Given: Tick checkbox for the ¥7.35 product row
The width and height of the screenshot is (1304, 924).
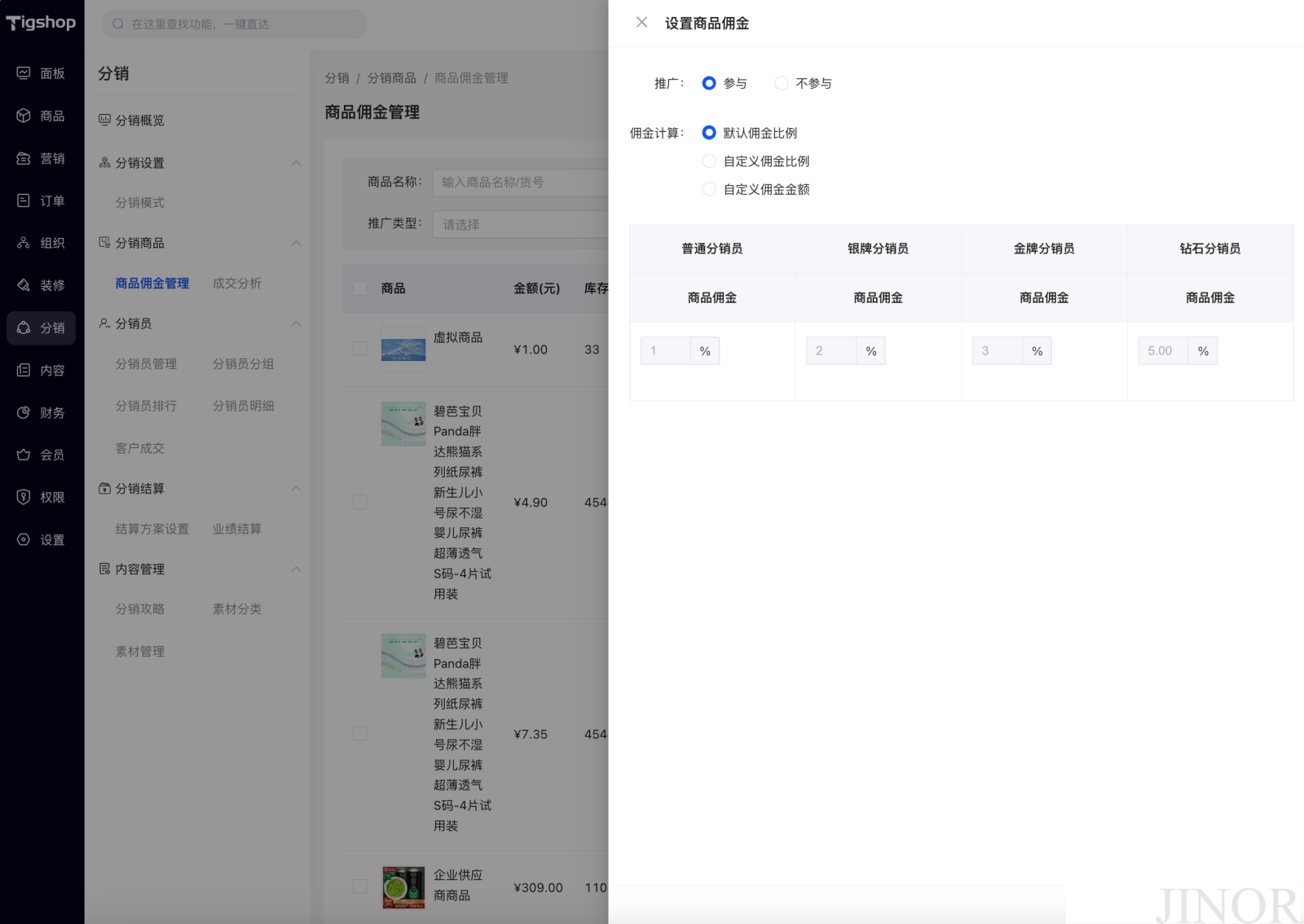Looking at the screenshot, I should point(359,733).
